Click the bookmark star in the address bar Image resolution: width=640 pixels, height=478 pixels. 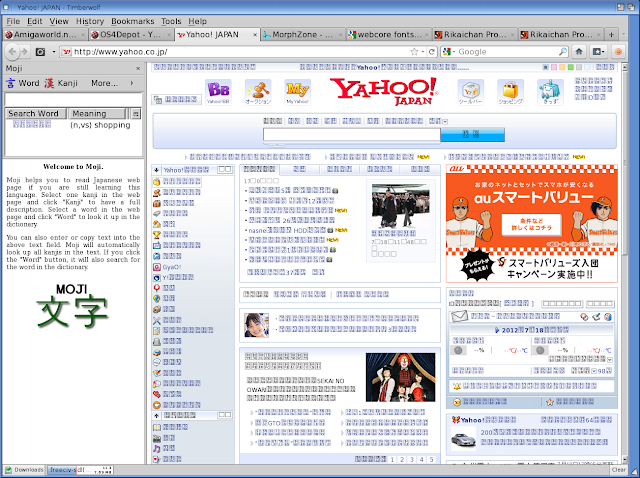click(x=414, y=51)
